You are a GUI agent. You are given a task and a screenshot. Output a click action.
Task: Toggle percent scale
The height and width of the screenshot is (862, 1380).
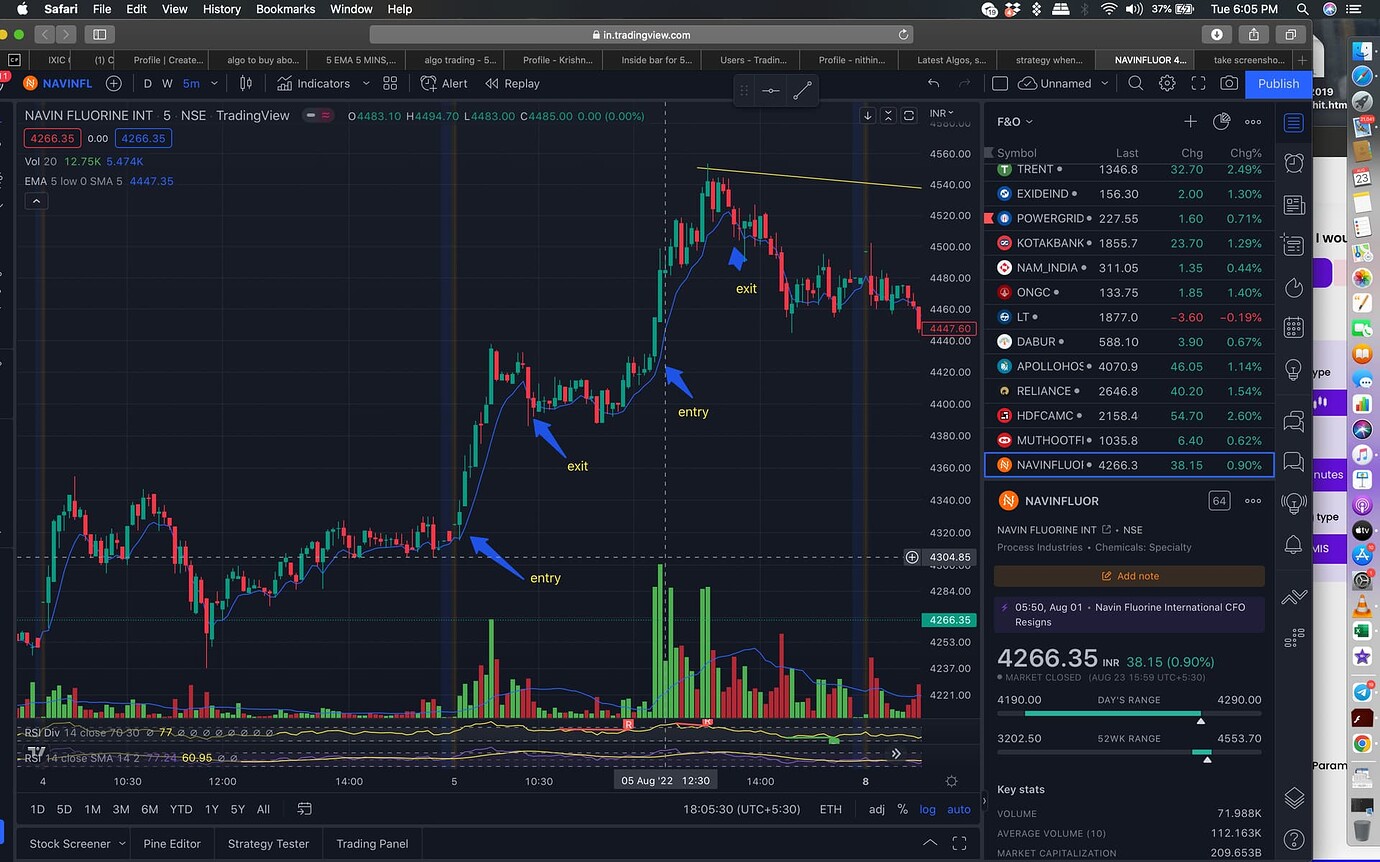click(903, 809)
